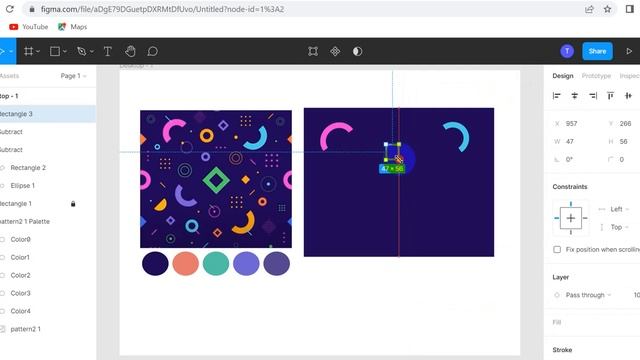The image size is (640, 360).
Task: Click the Align right icon
Action: pos(593,96)
